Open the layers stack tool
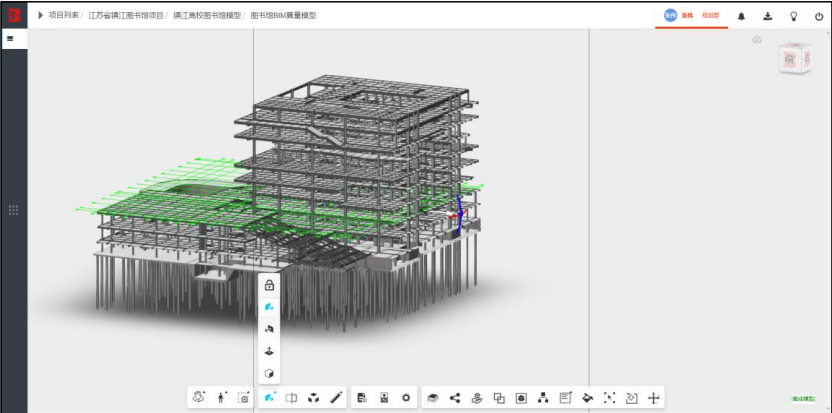Screen dimensions: 832x413 (x=433, y=398)
